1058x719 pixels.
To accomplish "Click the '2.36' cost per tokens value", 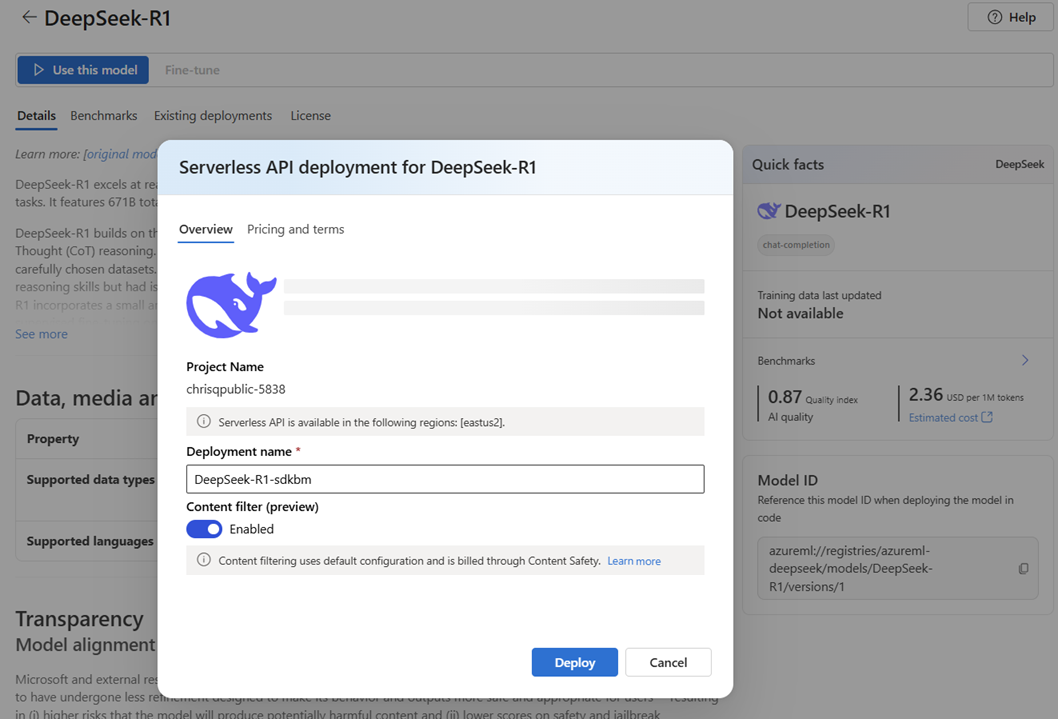I will pos(926,395).
